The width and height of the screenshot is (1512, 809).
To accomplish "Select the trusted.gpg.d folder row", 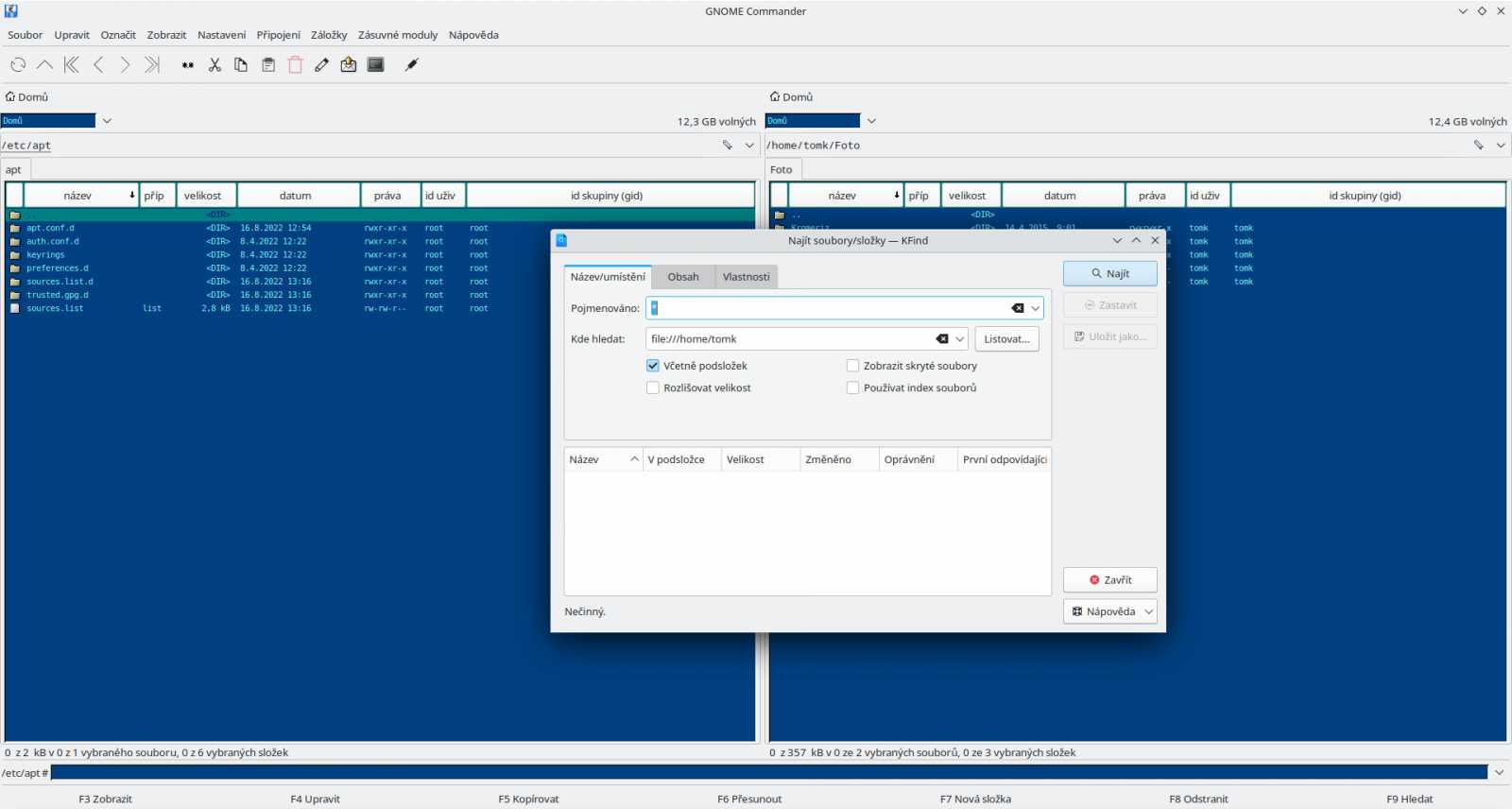I will (378, 295).
